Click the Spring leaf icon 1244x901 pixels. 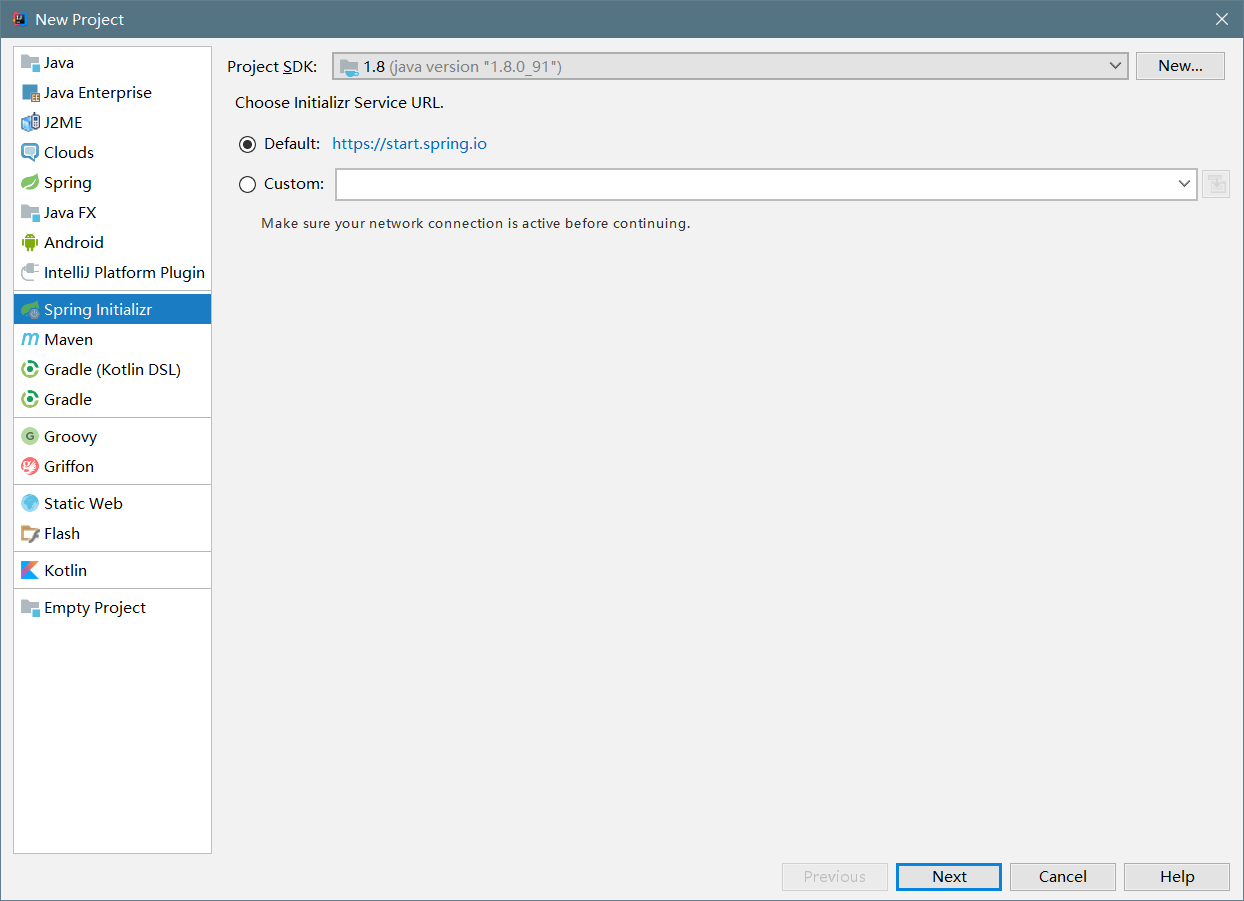pyautogui.click(x=30, y=183)
